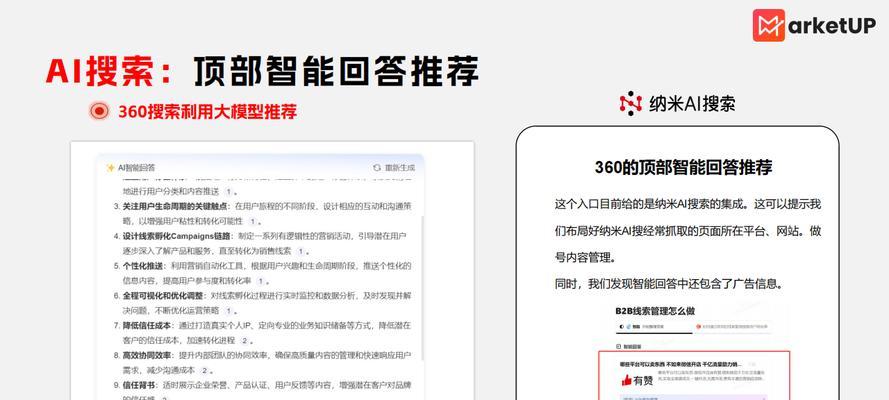Viewport: 889px width, 400px height.
Task: Click the sentence 同时，我们发现智能回答中还包含了广告信息
Action: pos(669,284)
